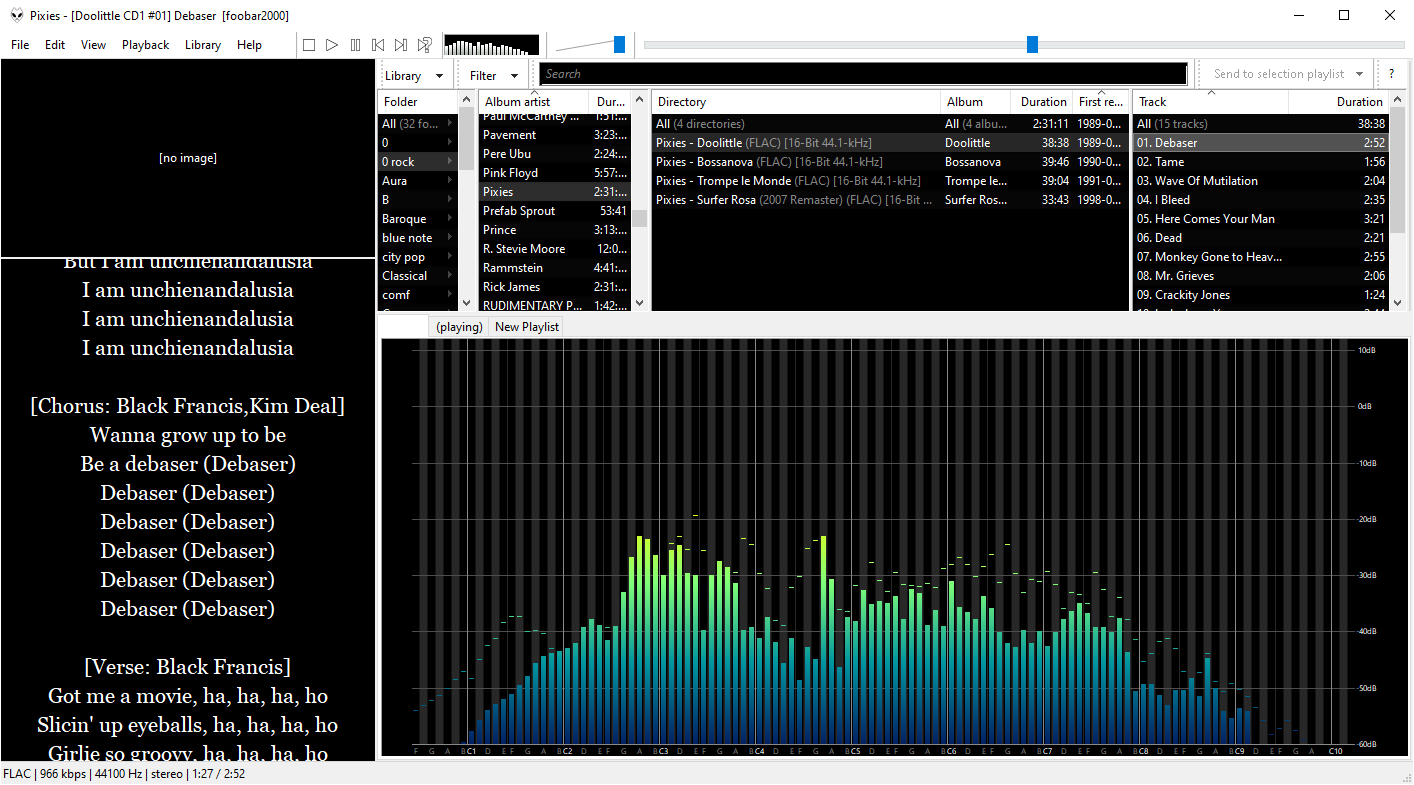Image resolution: width=1414 pixels, height=785 pixels.
Task: Click the Track list scrollbar down arrow
Action: pos(1397,302)
